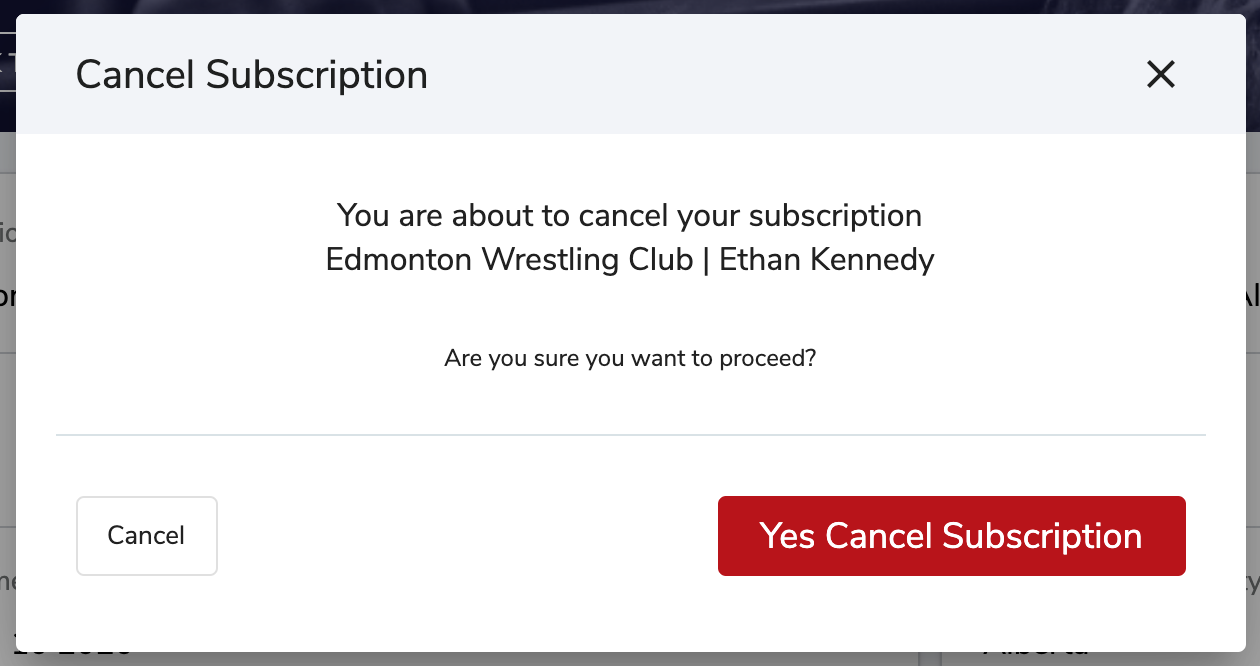Select the Edmonton Wrestling Club text
Image resolution: width=1260 pixels, height=666 pixels.
tap(509, 260)
